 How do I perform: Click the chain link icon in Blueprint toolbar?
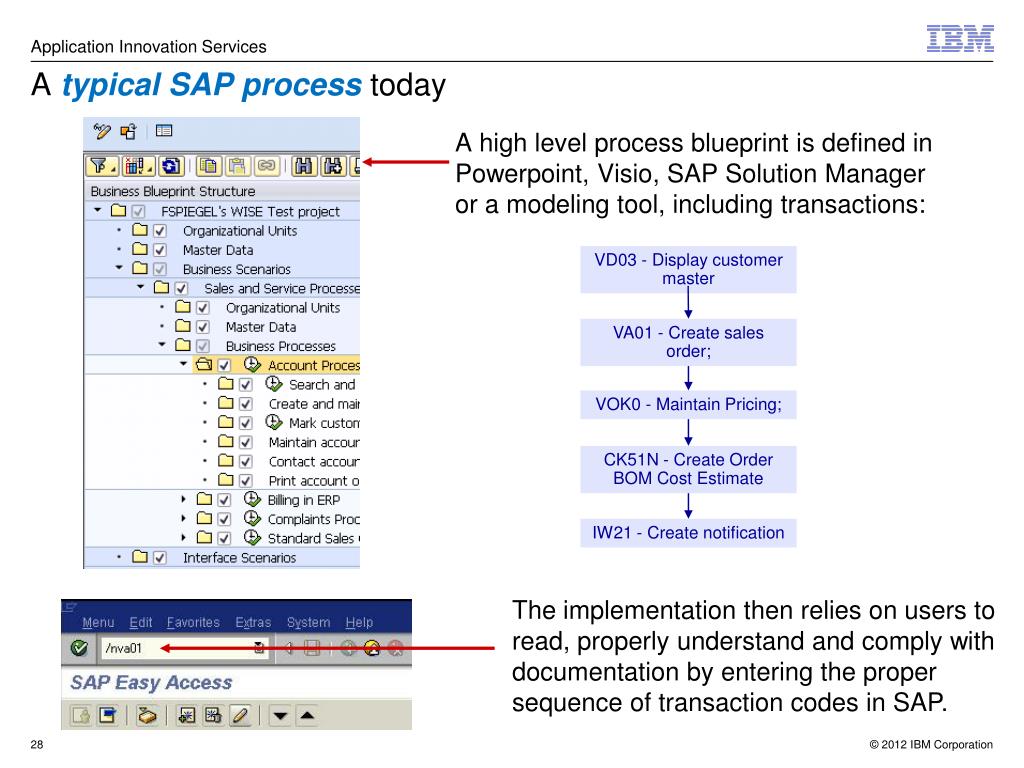[x=266, y=166]
